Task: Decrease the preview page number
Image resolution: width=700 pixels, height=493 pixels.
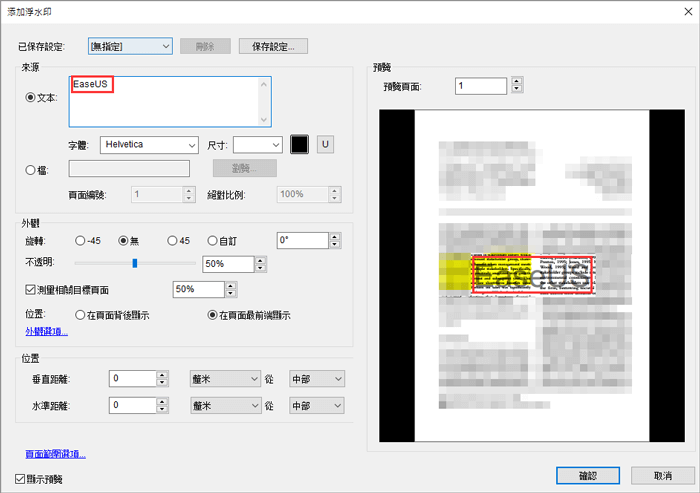Action: 517,89
